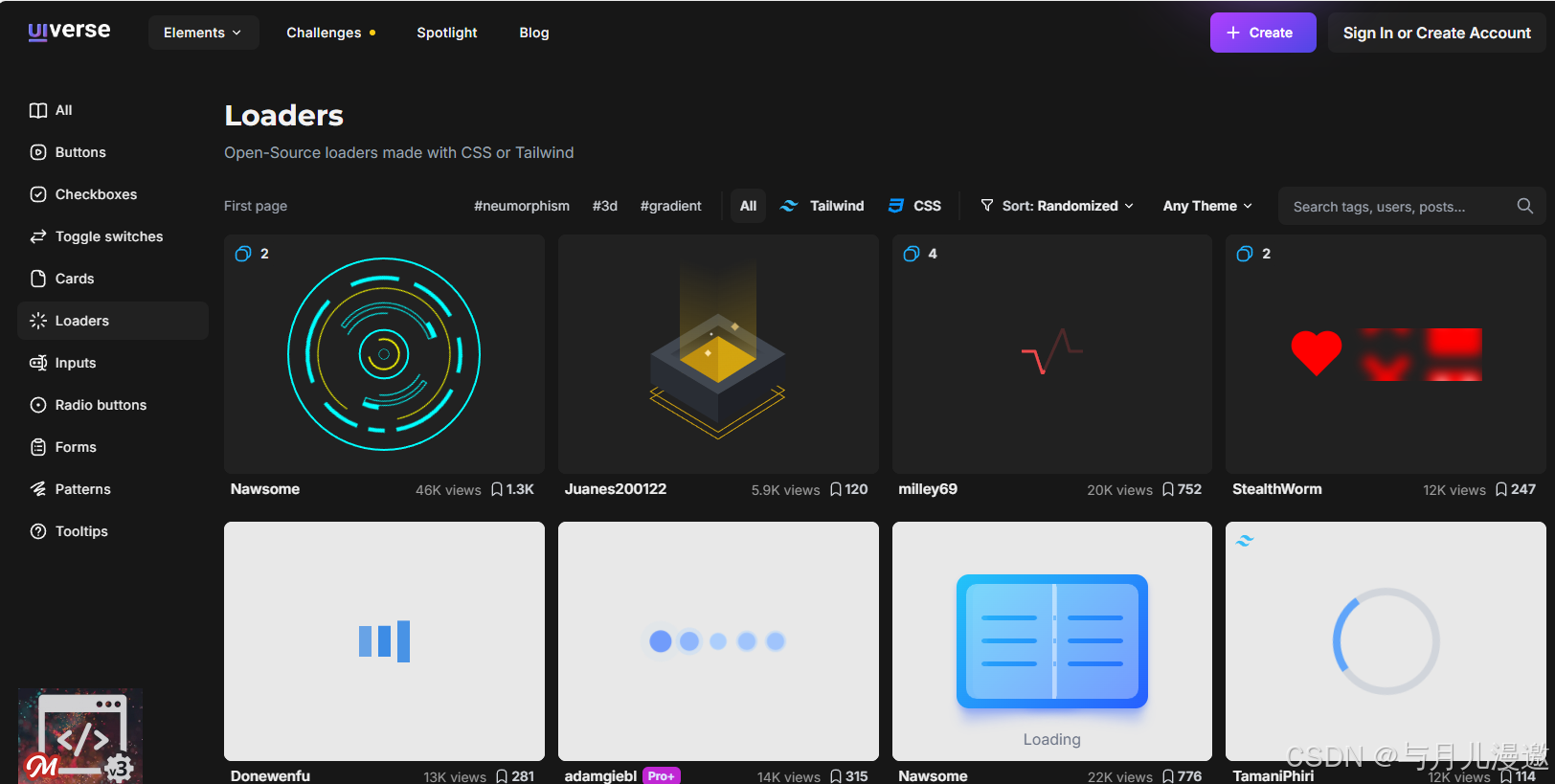Open the Any Theme dropdown

pos(1207,206)
